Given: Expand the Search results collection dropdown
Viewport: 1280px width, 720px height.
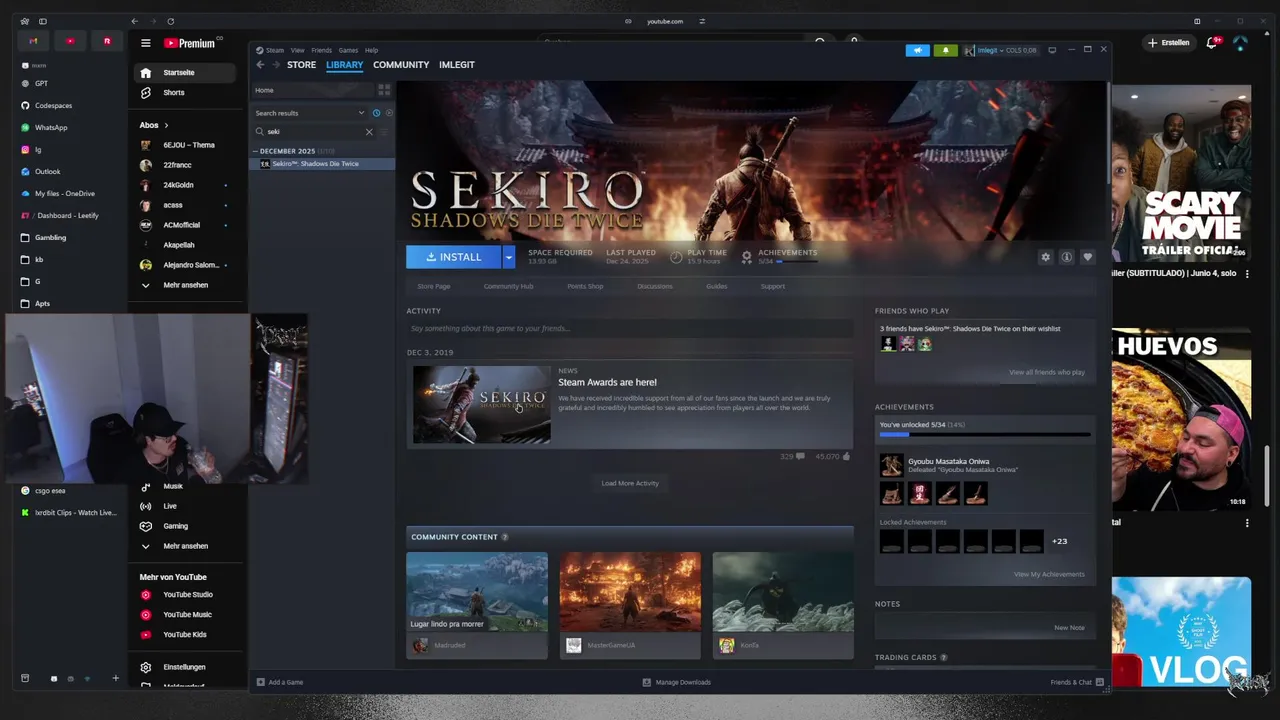Looking at the screenshot, I should 361,113.
